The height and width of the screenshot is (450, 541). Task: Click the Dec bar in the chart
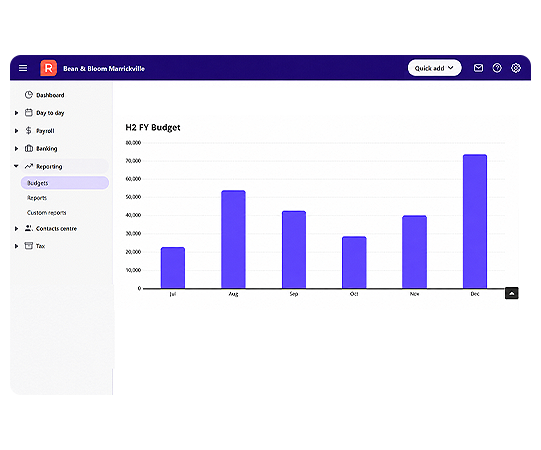pos(475,222)
